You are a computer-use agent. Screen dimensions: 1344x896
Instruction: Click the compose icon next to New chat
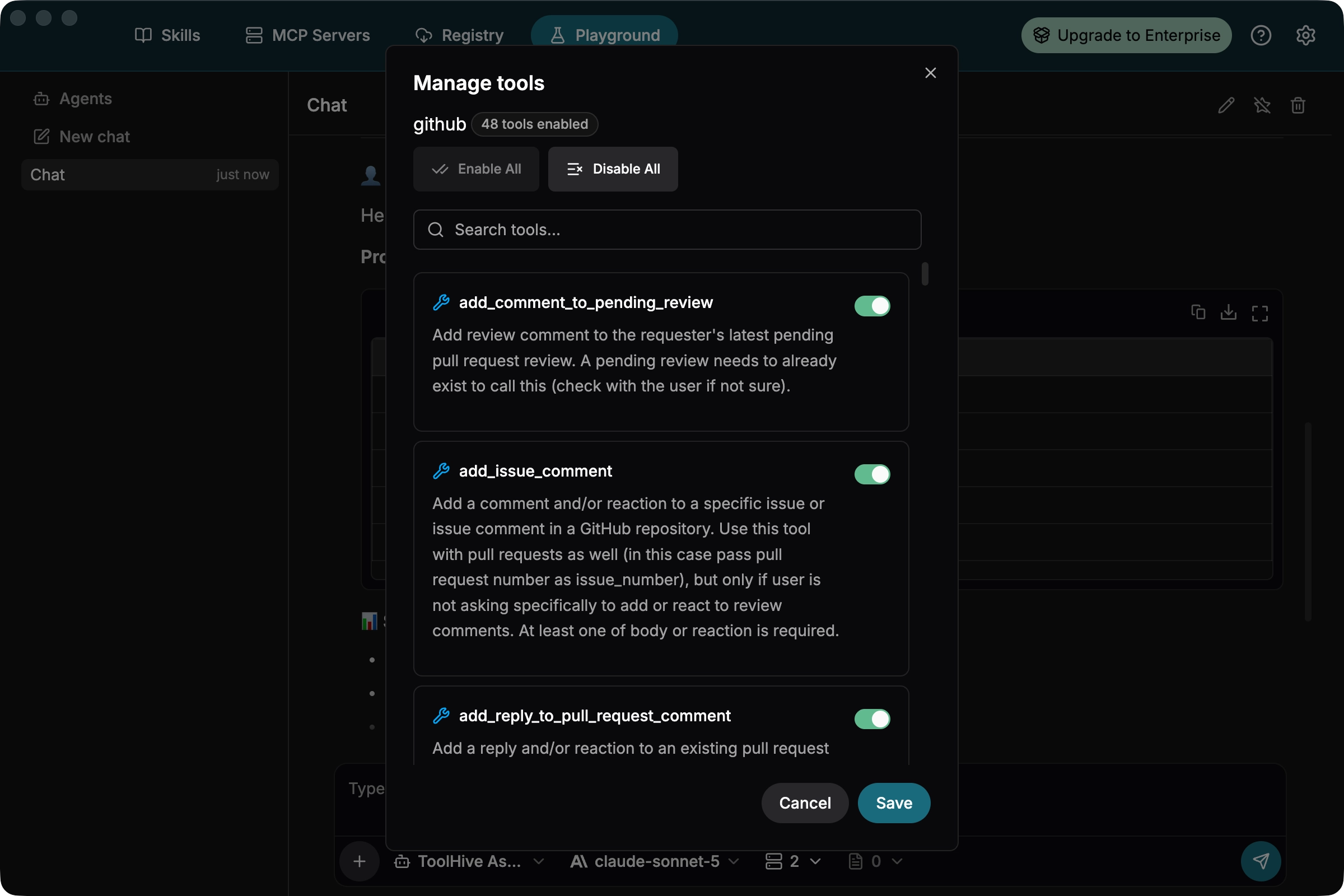(41, 137)
